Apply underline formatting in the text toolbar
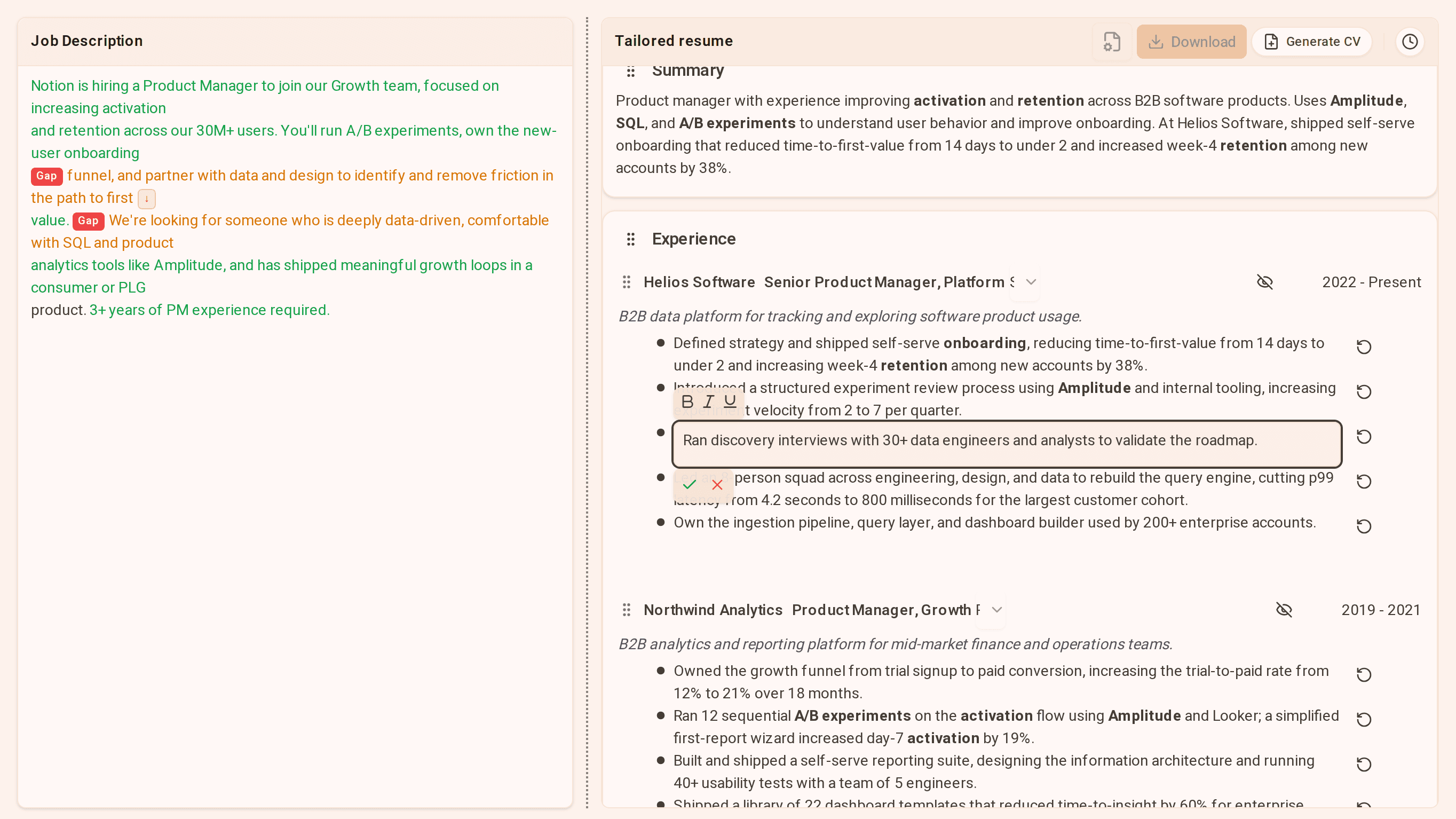This screenshot has width=1456, height=819. (730, 402)
